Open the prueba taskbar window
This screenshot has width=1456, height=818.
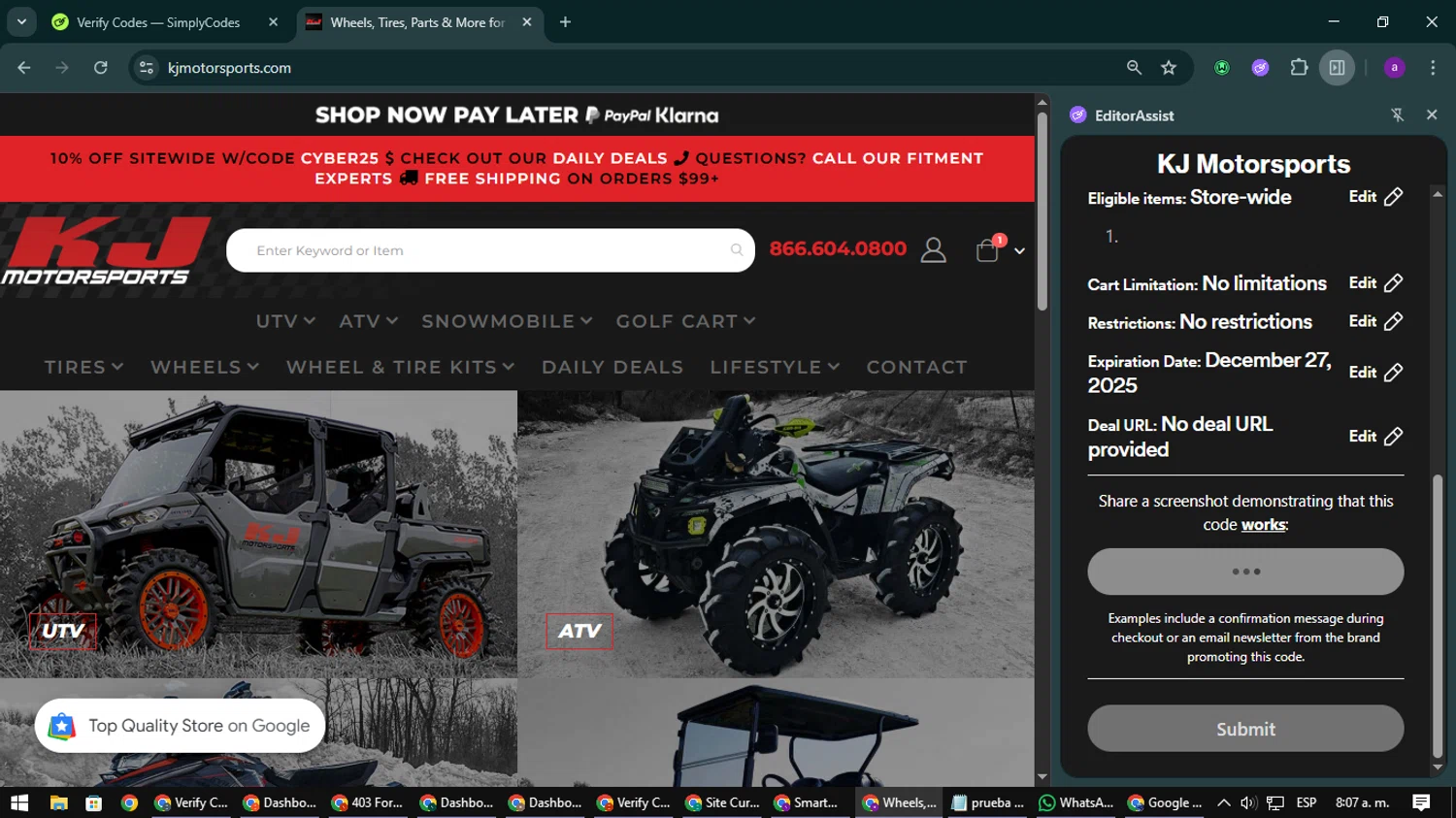(x=988, y=802)
